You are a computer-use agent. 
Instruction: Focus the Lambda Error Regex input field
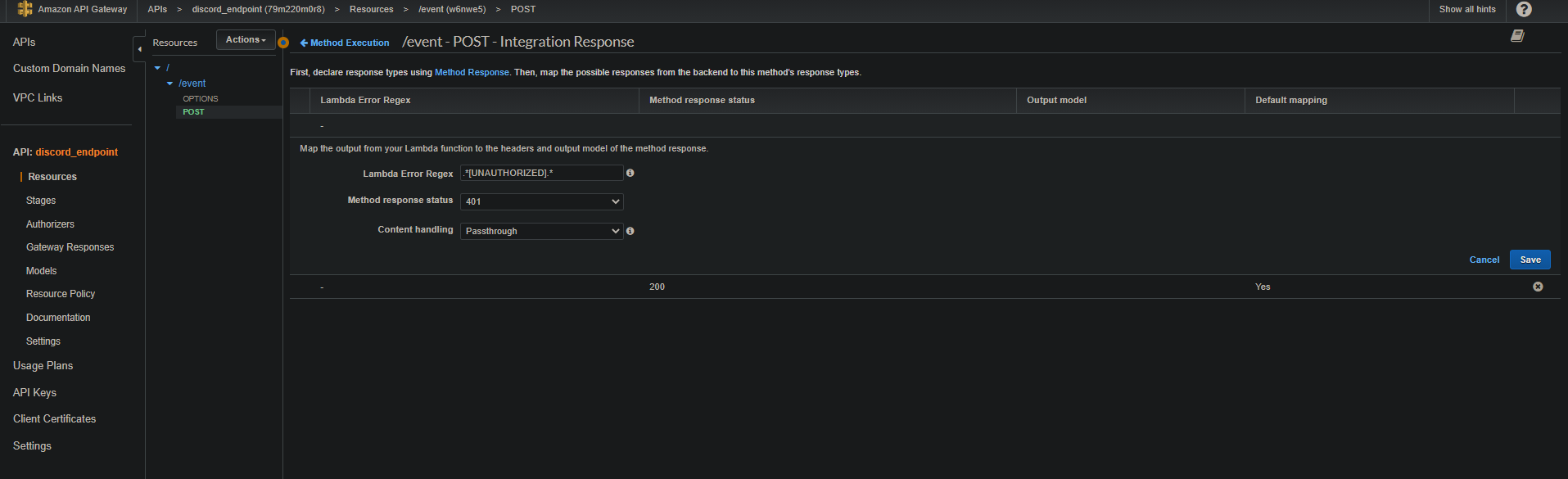coord(541,173)
